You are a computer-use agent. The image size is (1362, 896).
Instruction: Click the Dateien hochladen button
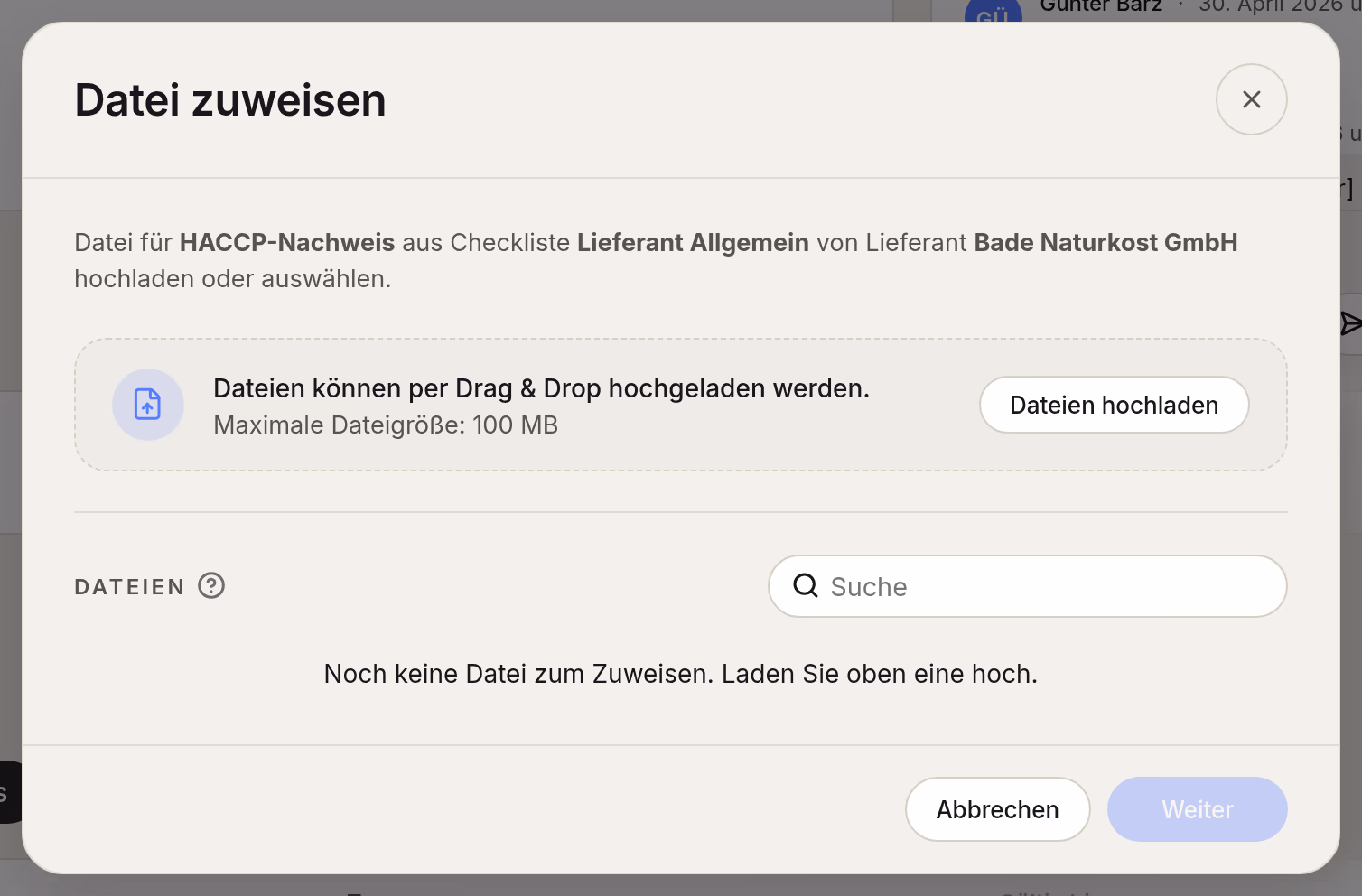(1114, 405)
